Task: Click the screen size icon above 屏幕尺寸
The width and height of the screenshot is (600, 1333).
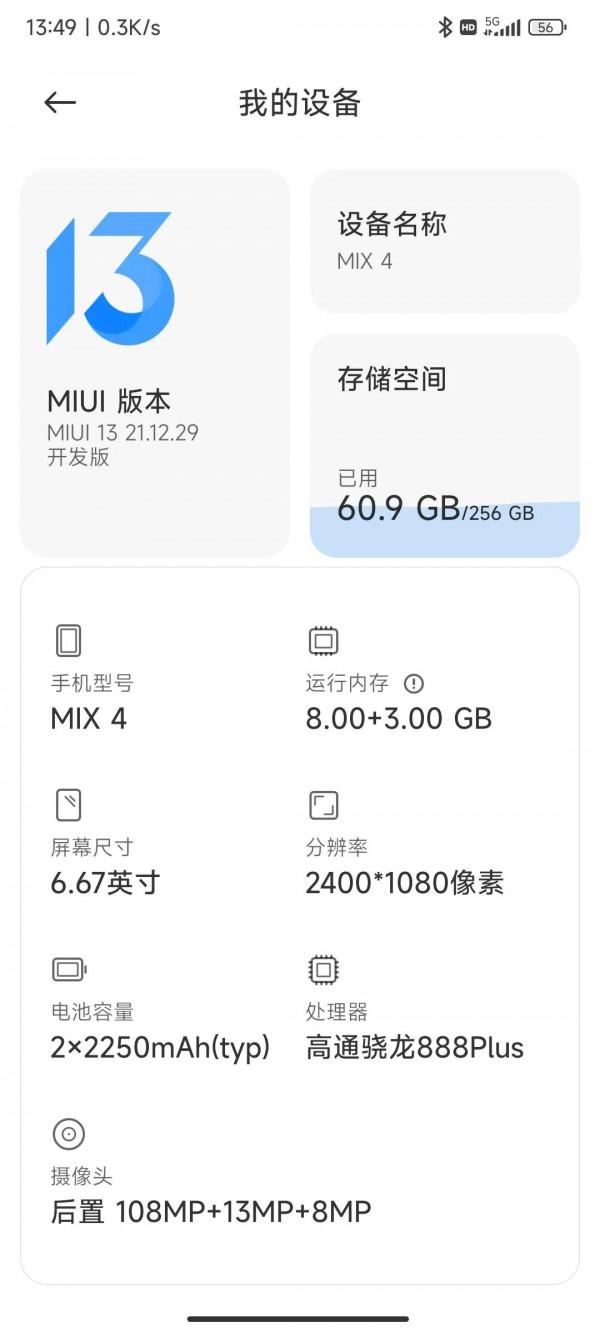Action: tap(68, 805)
